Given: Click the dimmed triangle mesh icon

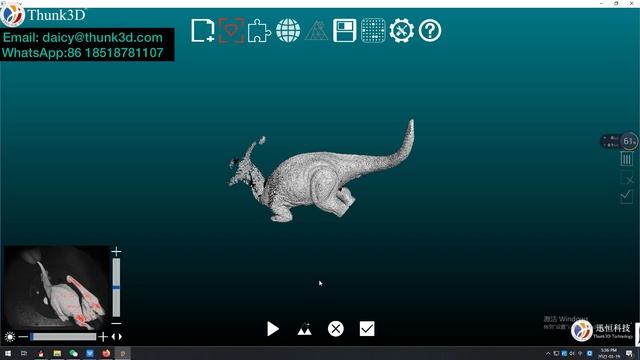Looking at the screenshot, I should [x=316, y=31].
